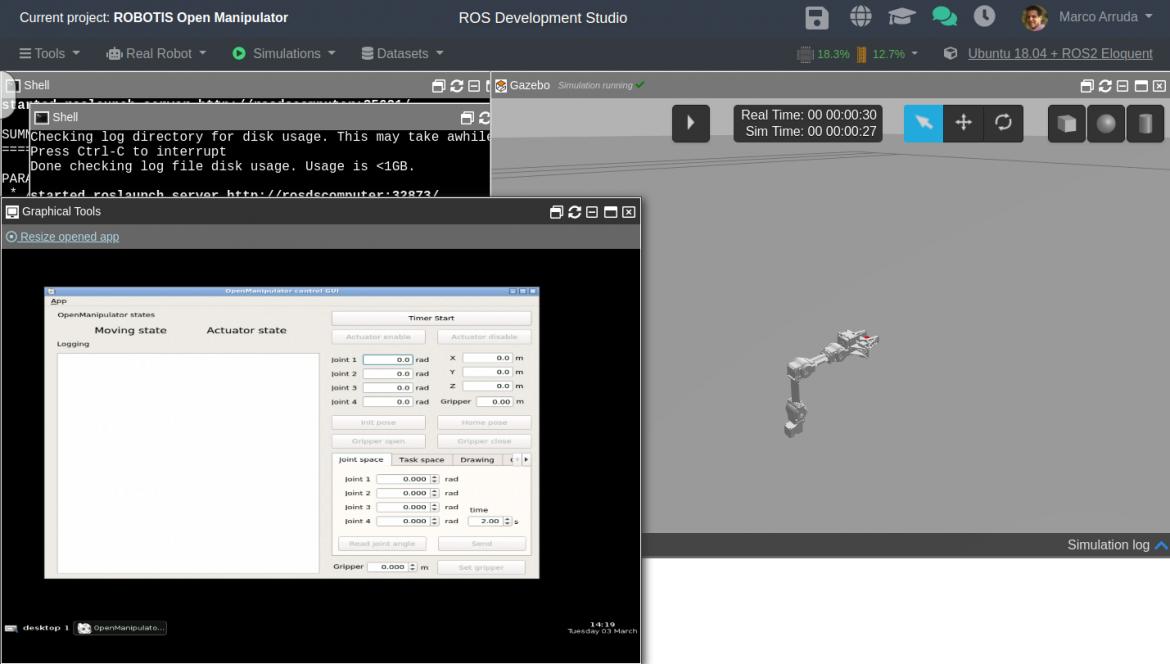Maximize the Graphical Tools window

click(610, 212)
